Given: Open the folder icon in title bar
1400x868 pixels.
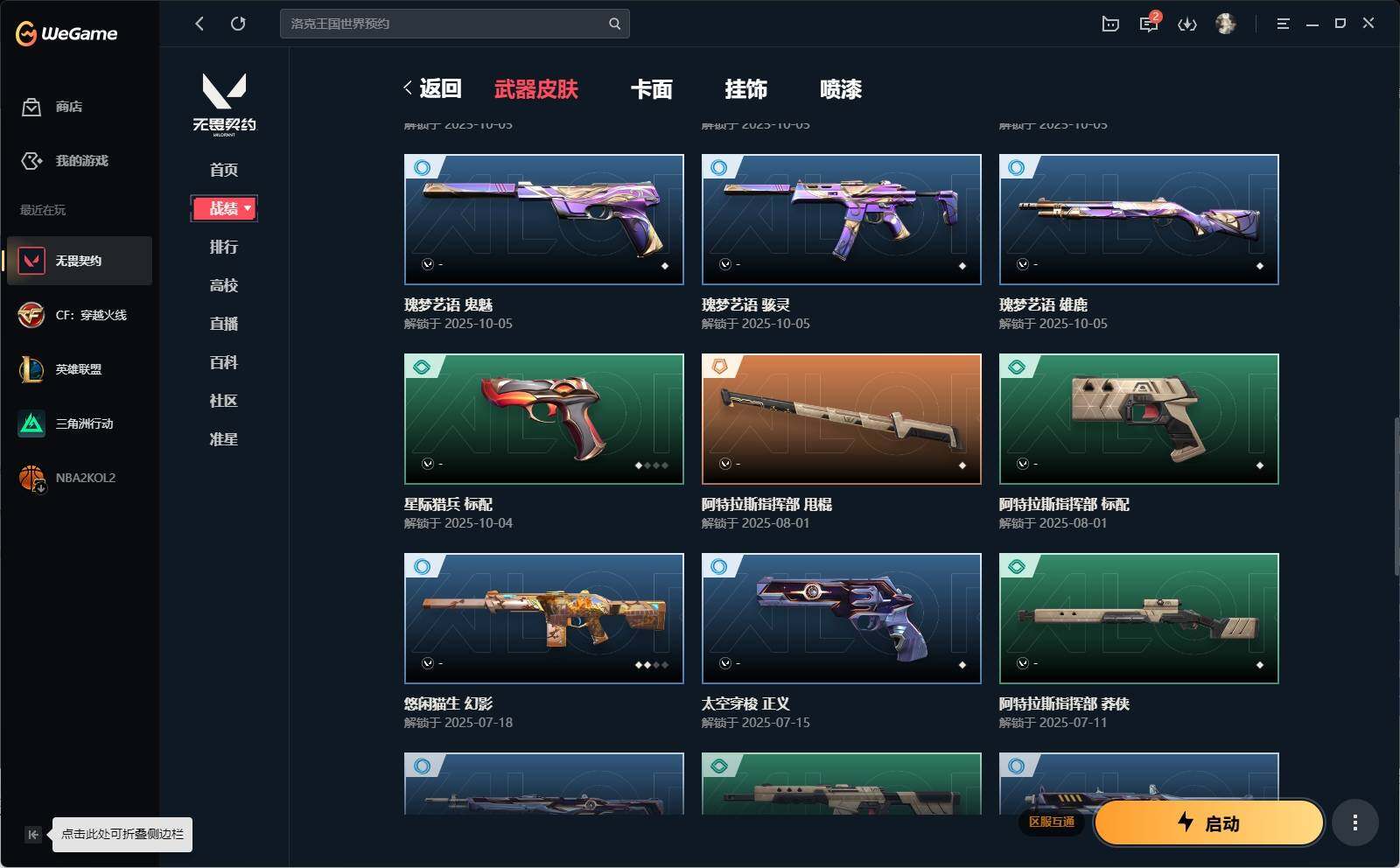Looking at the screenshot, I should (x=1110, y=24).
